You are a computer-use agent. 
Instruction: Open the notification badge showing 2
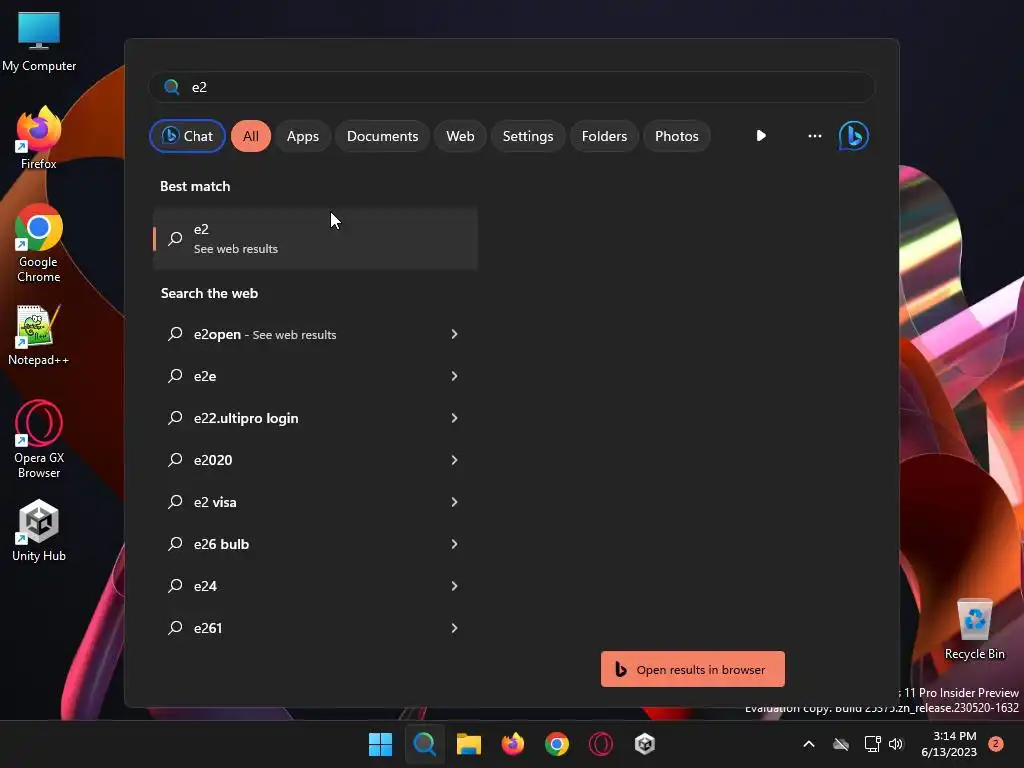pos(995,744)
